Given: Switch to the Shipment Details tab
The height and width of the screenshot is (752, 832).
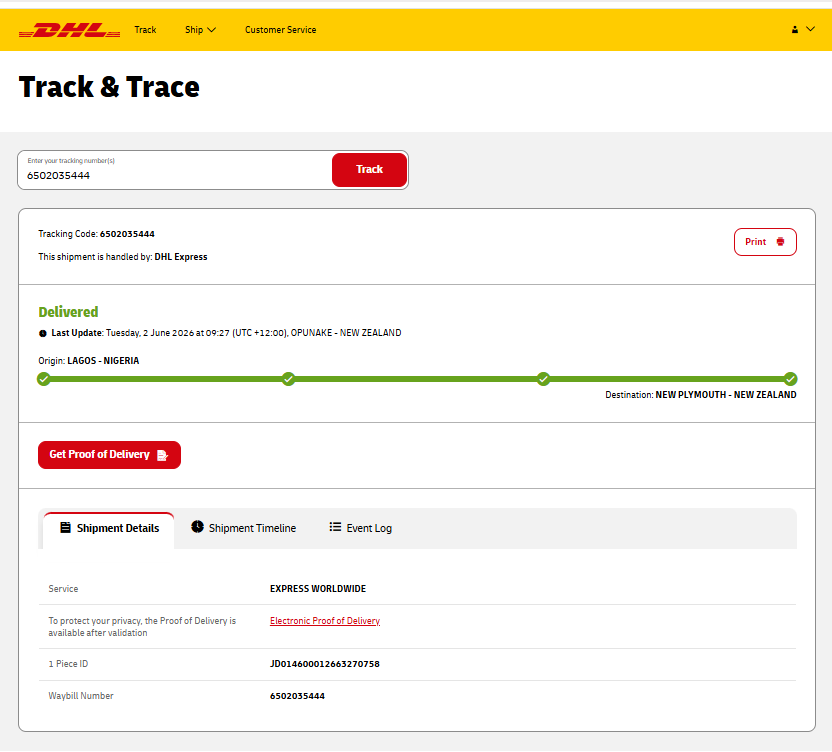Looking at the screenshot, I should [109, 529].
